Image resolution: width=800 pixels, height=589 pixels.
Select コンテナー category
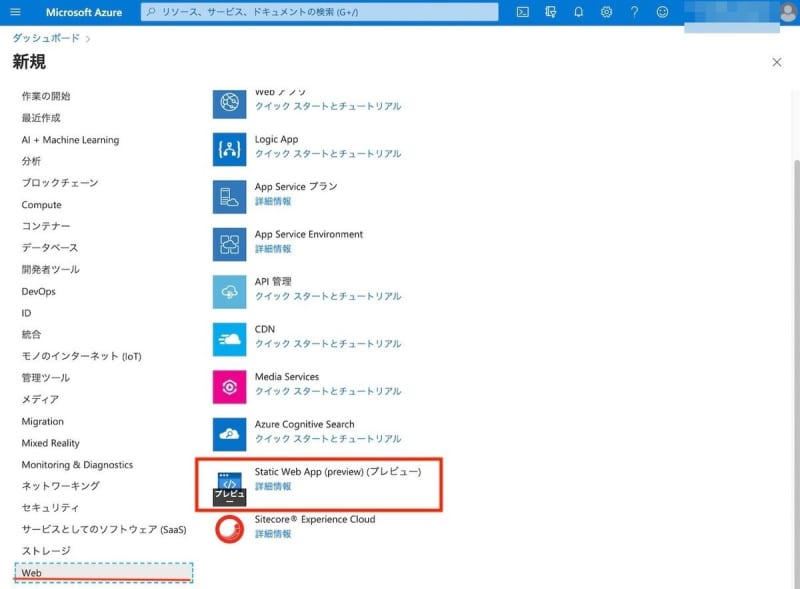(46, 226)
